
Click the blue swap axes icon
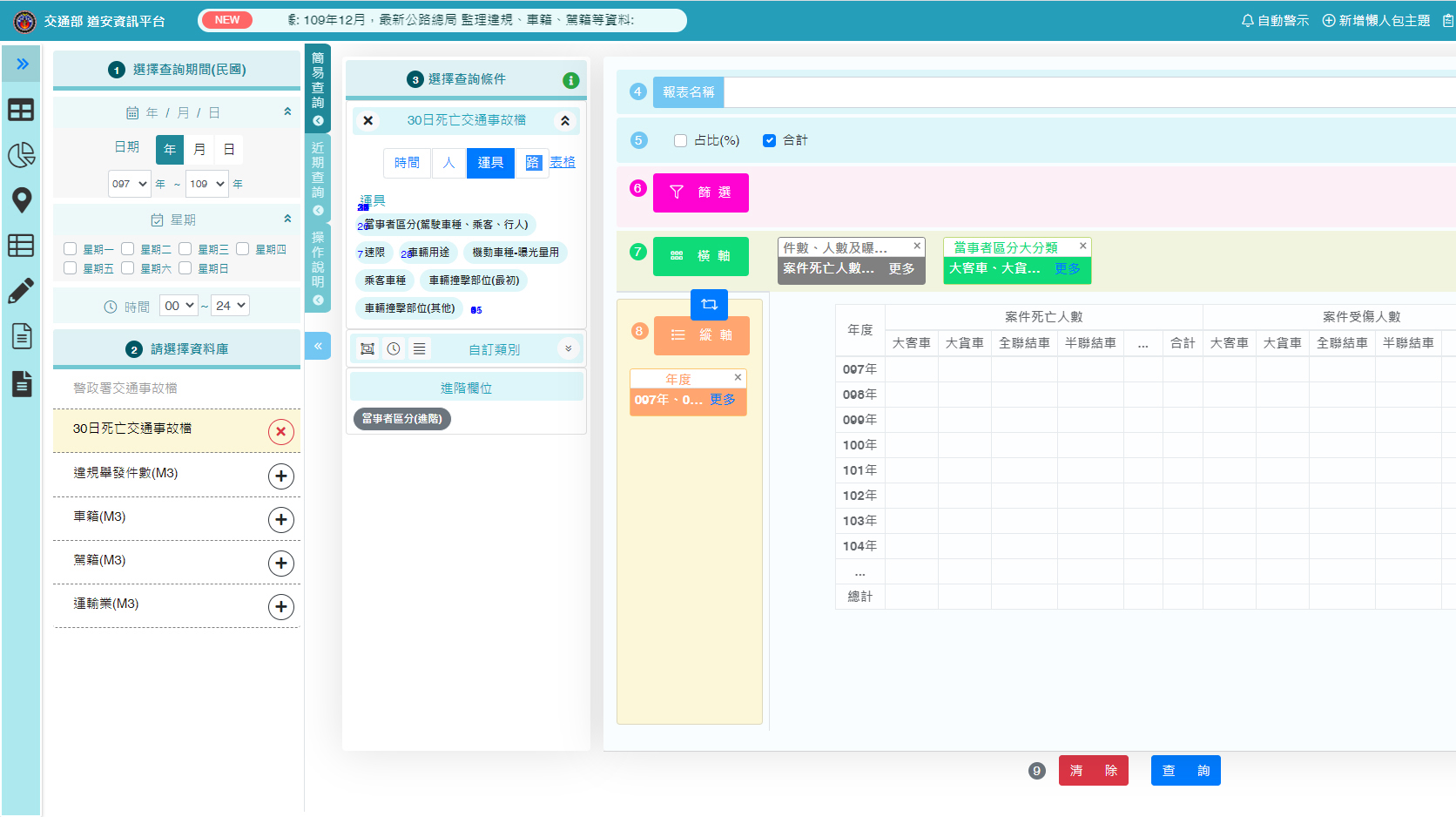pos(709,304)
